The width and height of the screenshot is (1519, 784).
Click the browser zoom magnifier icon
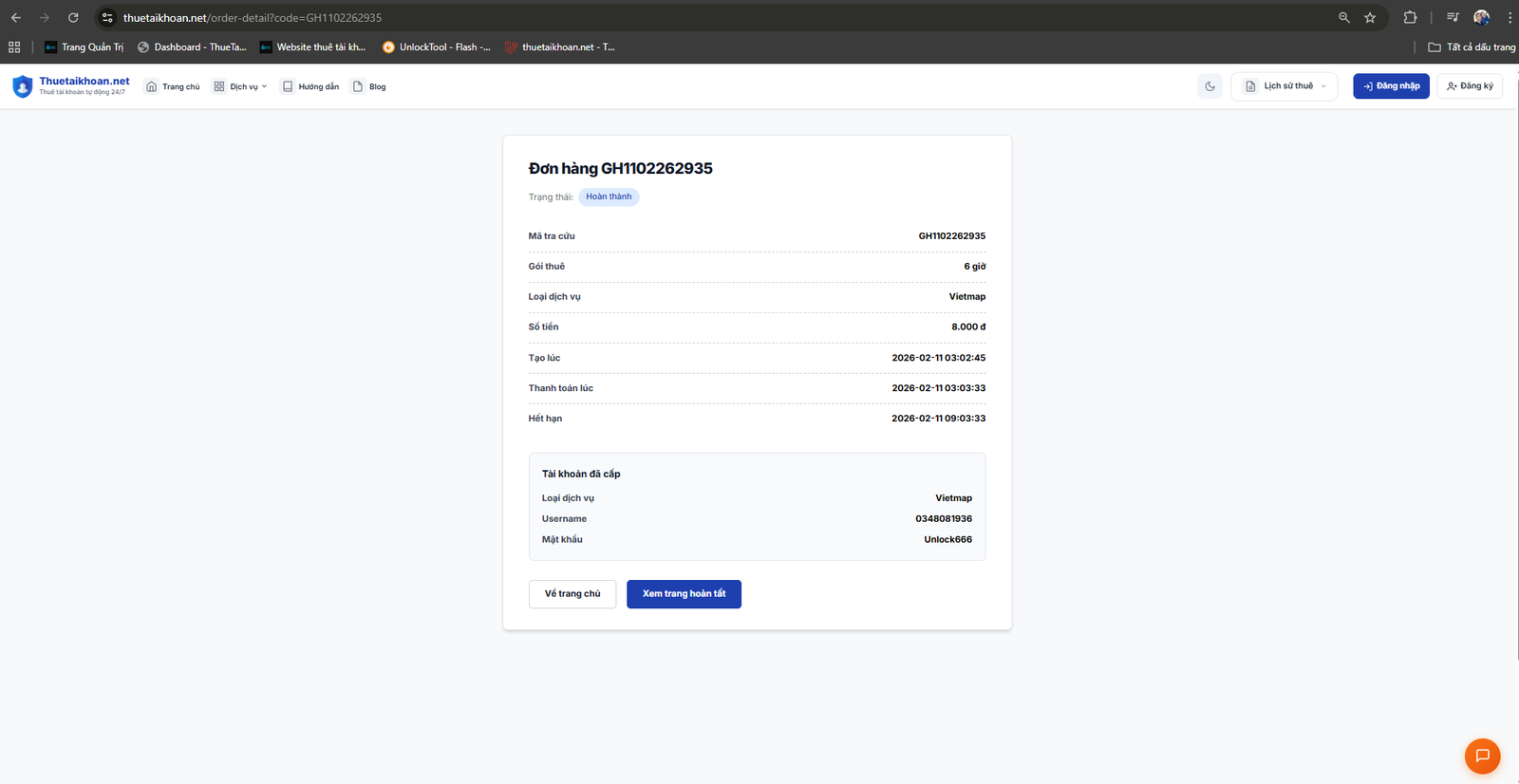click(1343, 18)
